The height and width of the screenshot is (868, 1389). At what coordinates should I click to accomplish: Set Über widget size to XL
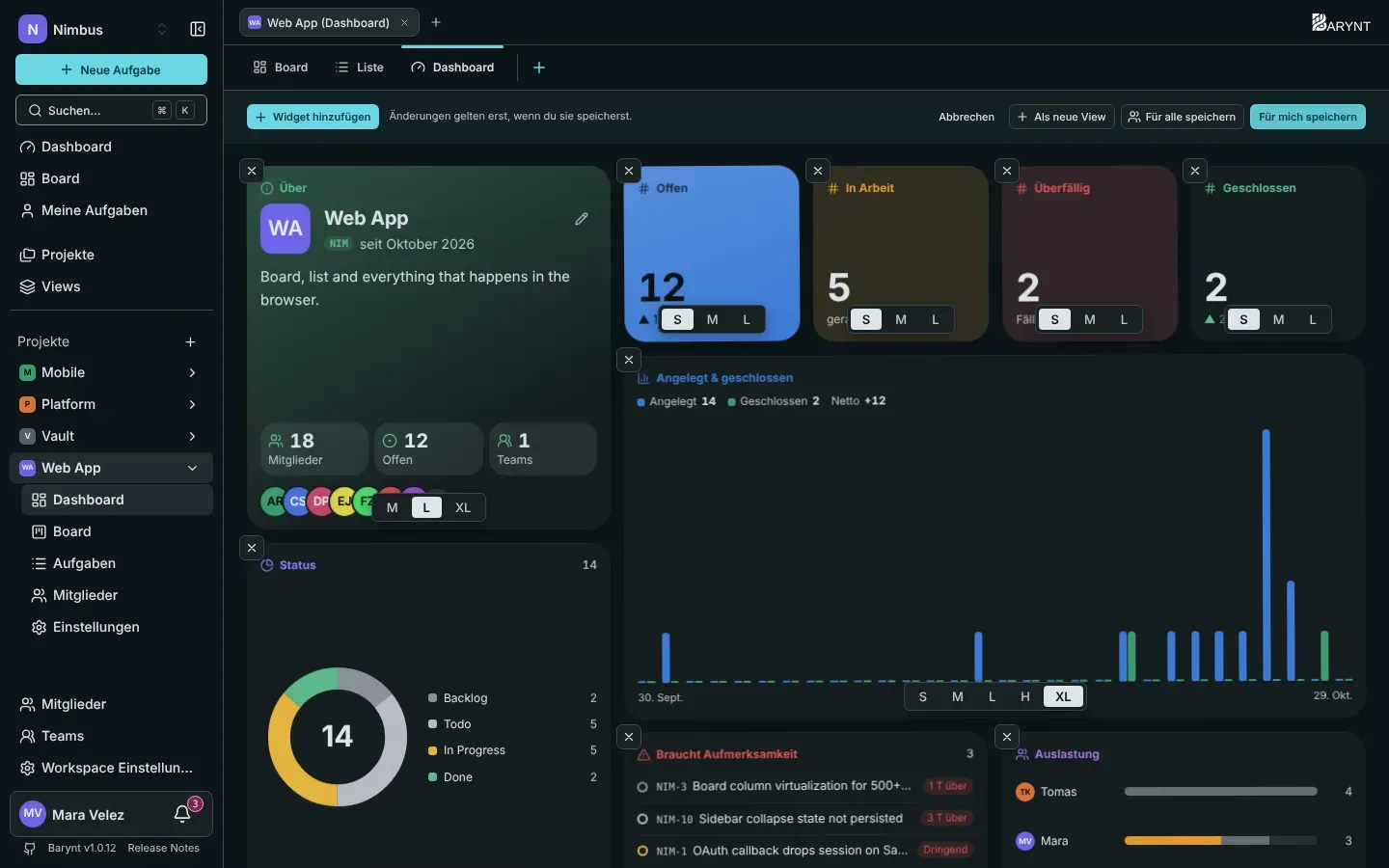tap(463, 507)
